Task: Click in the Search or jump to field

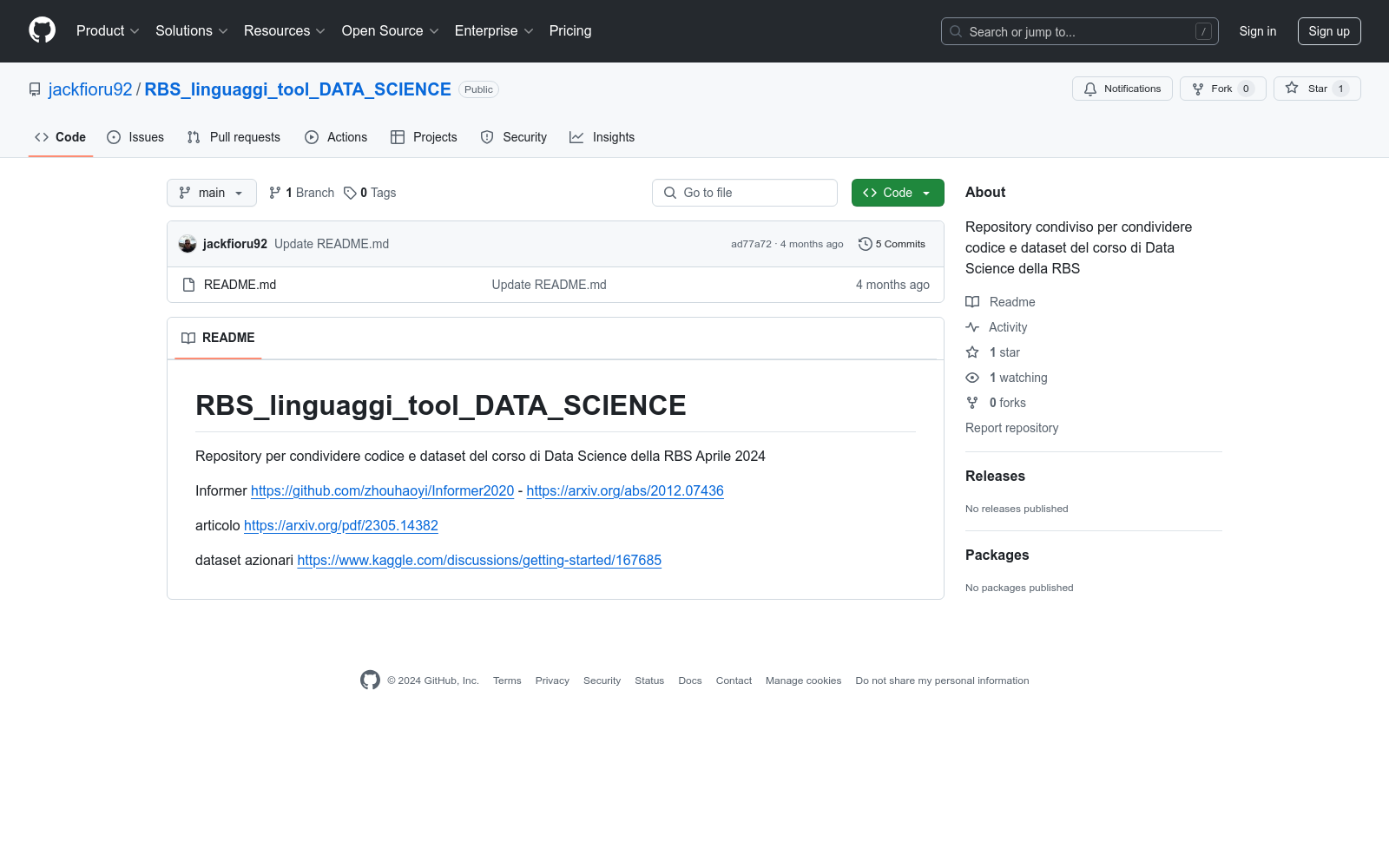Action: click(x=1080, y=31)
